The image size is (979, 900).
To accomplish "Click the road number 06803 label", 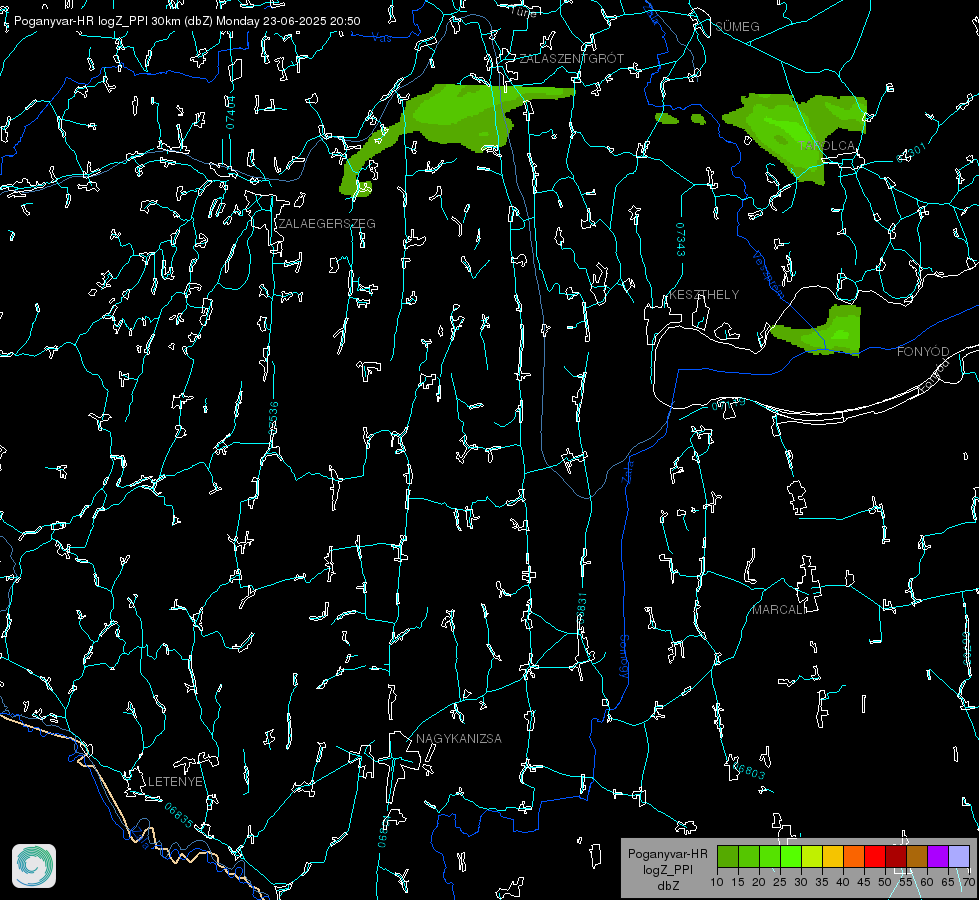I will 749,770.
